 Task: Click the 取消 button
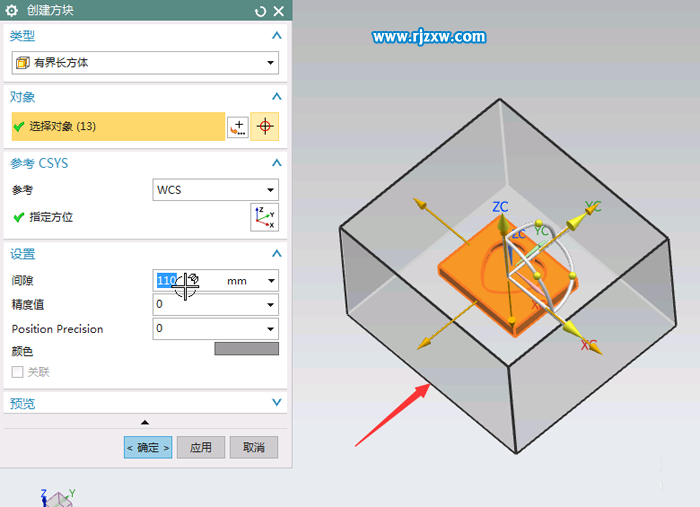[254, 447]
